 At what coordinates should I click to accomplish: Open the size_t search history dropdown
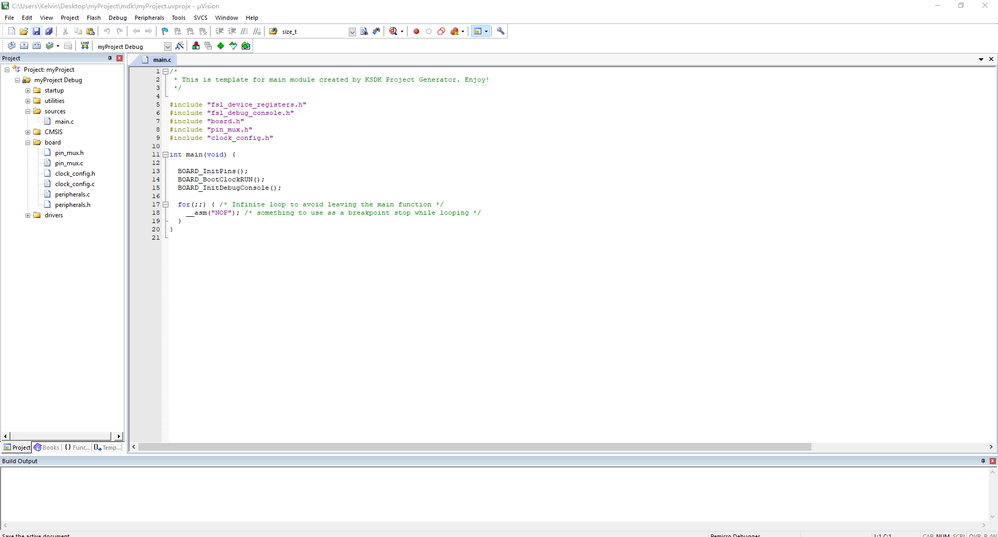tap(352, 32)
